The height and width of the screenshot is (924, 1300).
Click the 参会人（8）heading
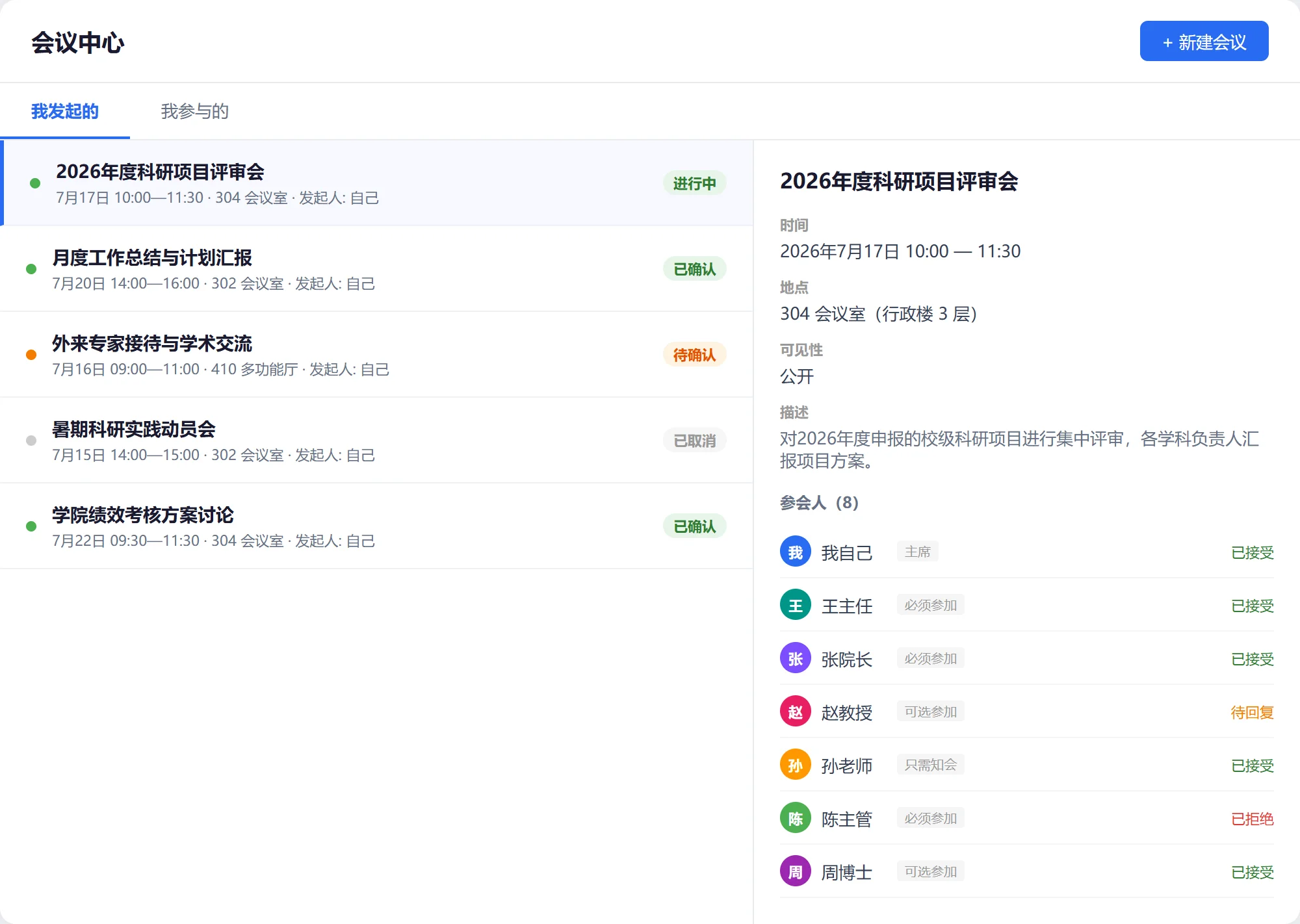click(x=819, y=502)
